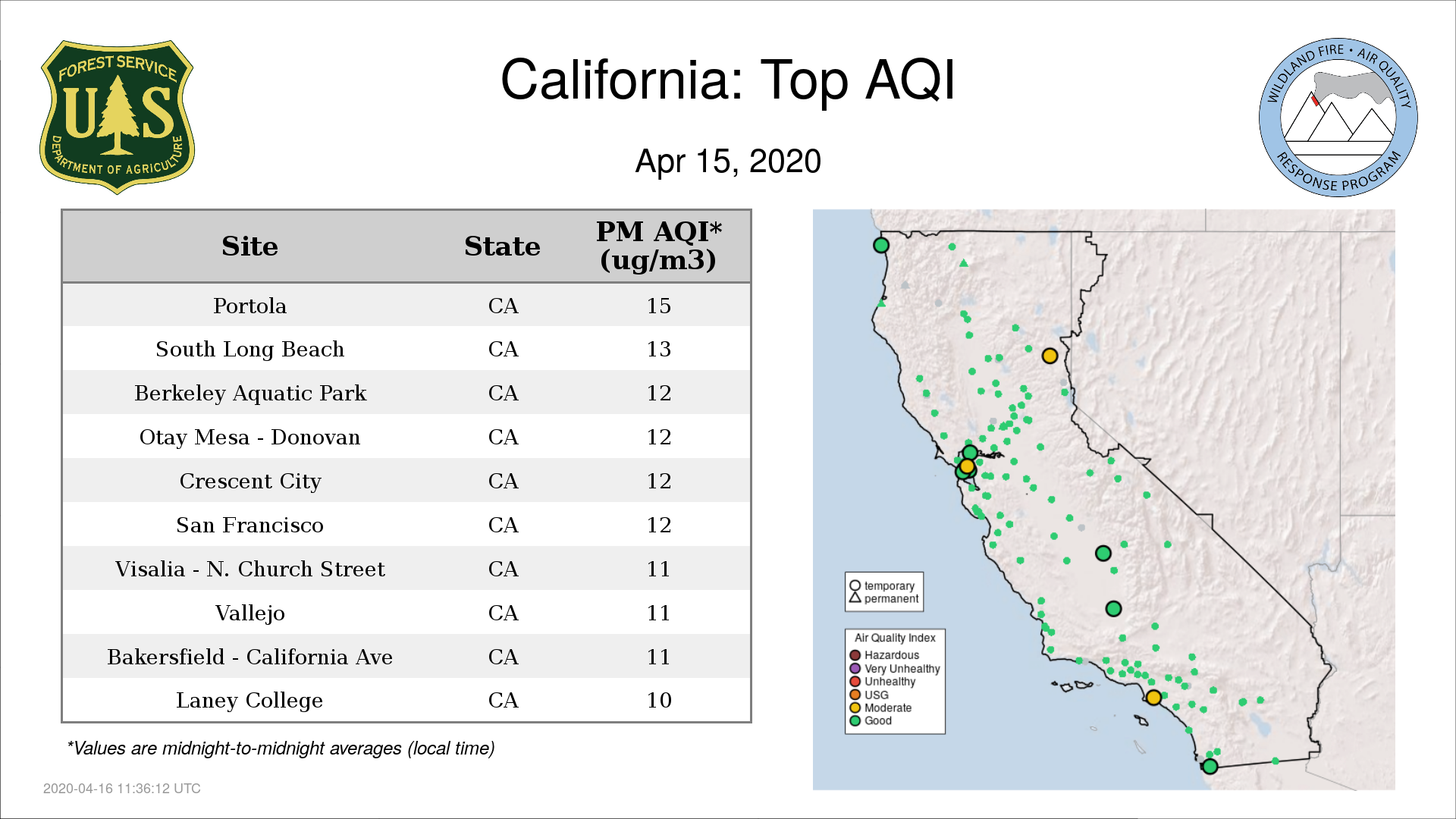The image size is (1456, 819).
Task: Select the USG orange legend circle
Action: [x=855, y=695]
